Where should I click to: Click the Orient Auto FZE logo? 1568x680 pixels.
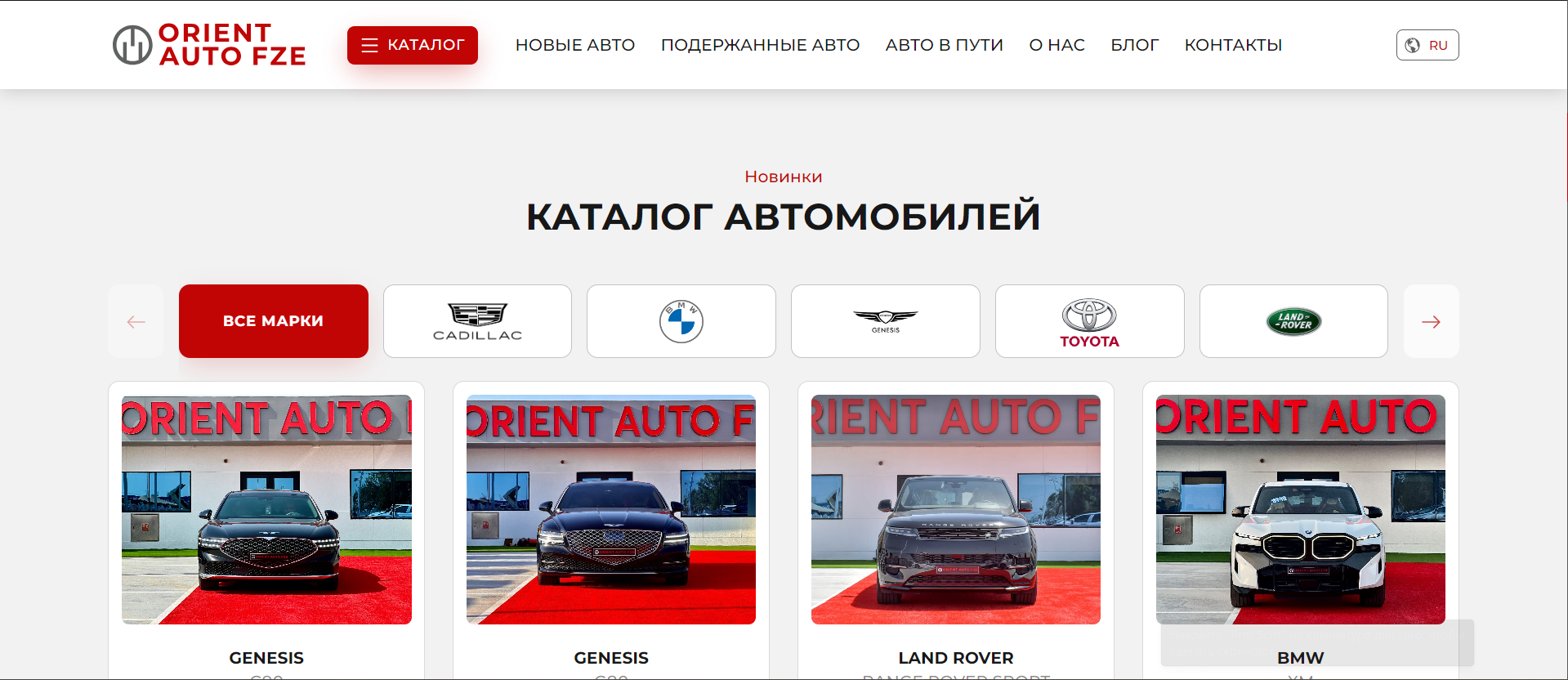coord(209,45)
